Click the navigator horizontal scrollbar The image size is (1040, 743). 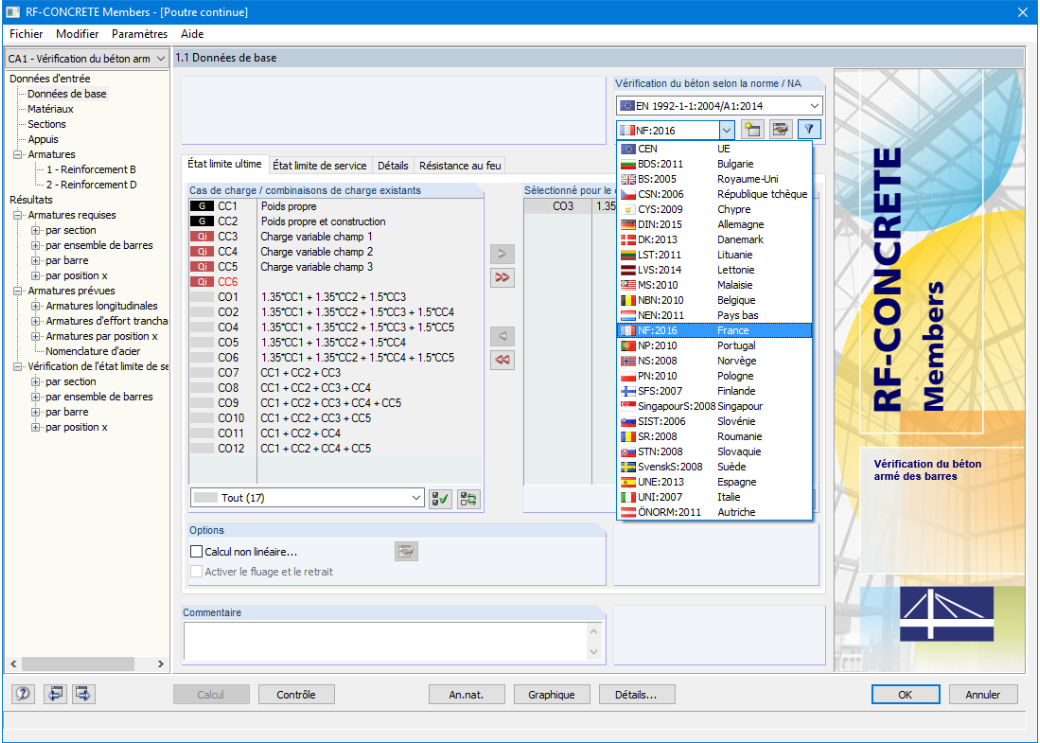[x=86, y=663]
